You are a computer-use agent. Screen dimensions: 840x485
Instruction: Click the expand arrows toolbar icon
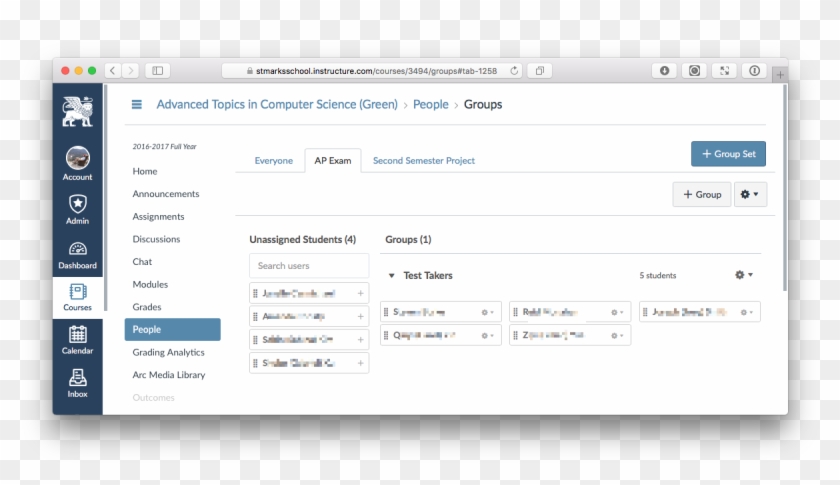(724, 71)
